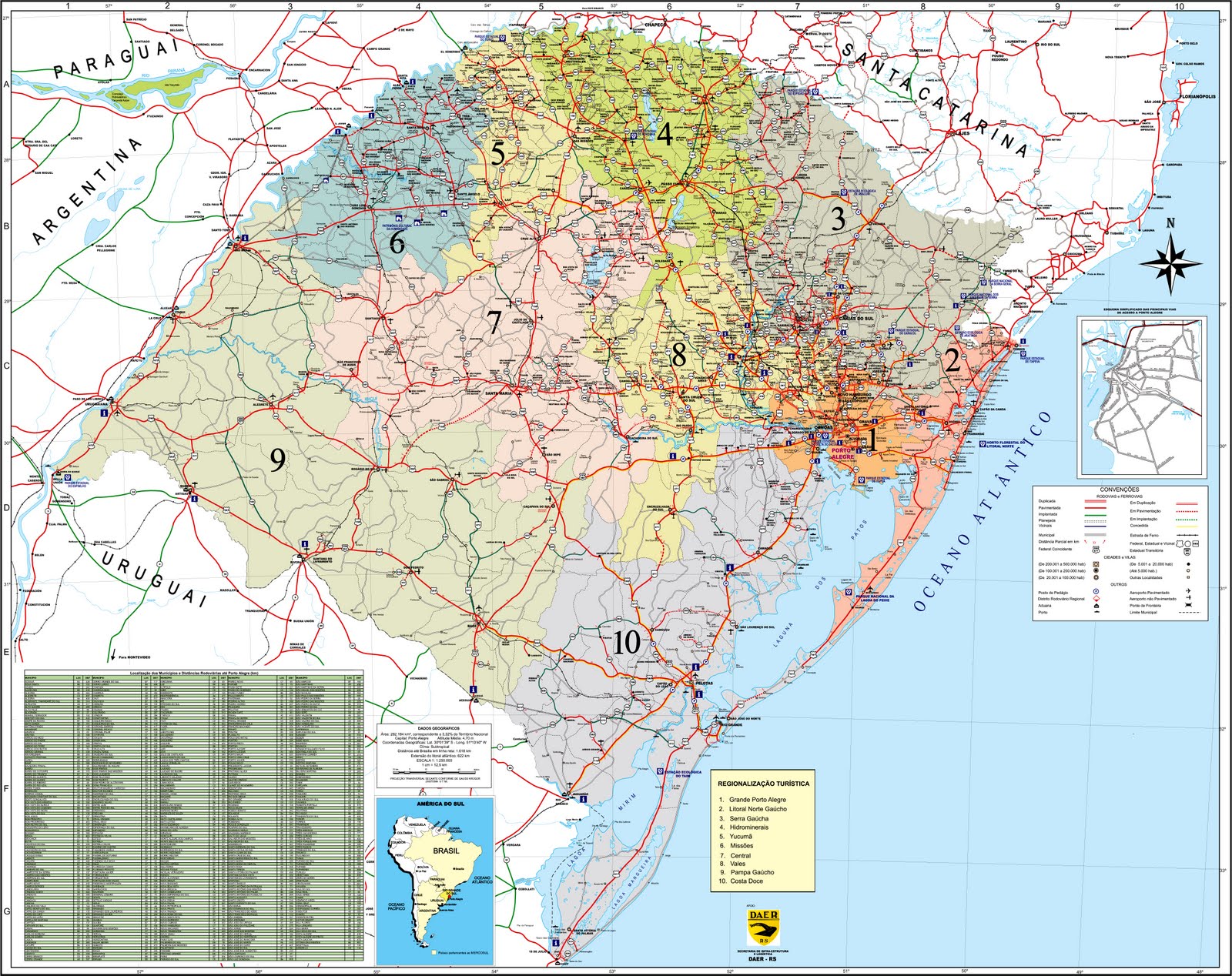Select Vales in region list
The image size is (1232, 976).
733,864
